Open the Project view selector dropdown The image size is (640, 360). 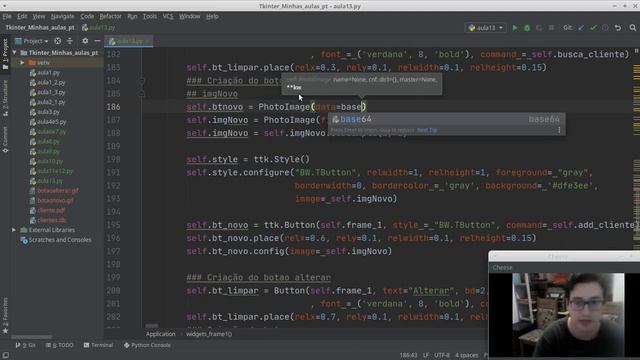click(32, 41)
